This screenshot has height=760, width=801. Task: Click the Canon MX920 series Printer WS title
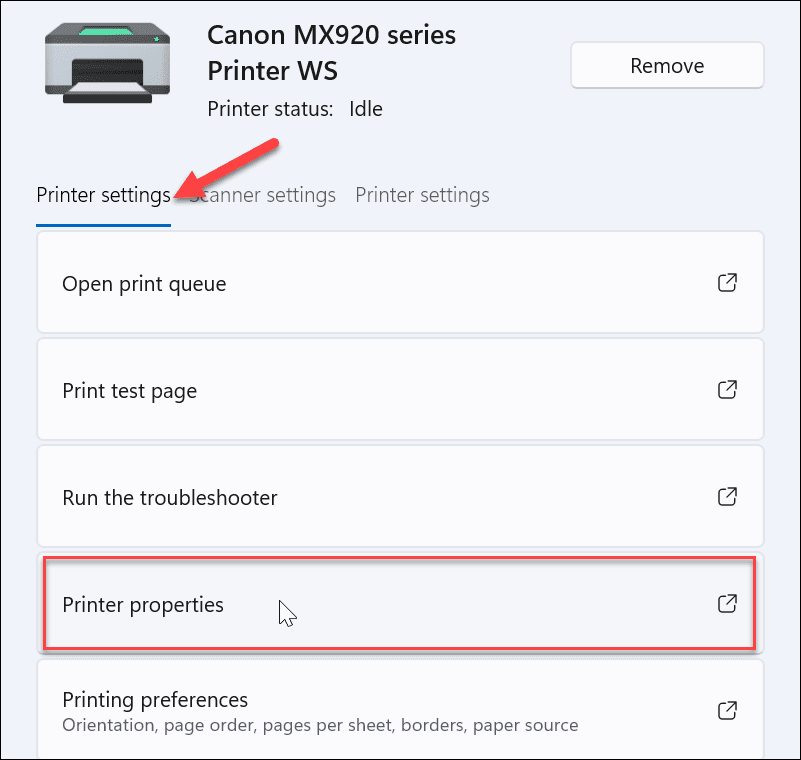click(331, 52)
